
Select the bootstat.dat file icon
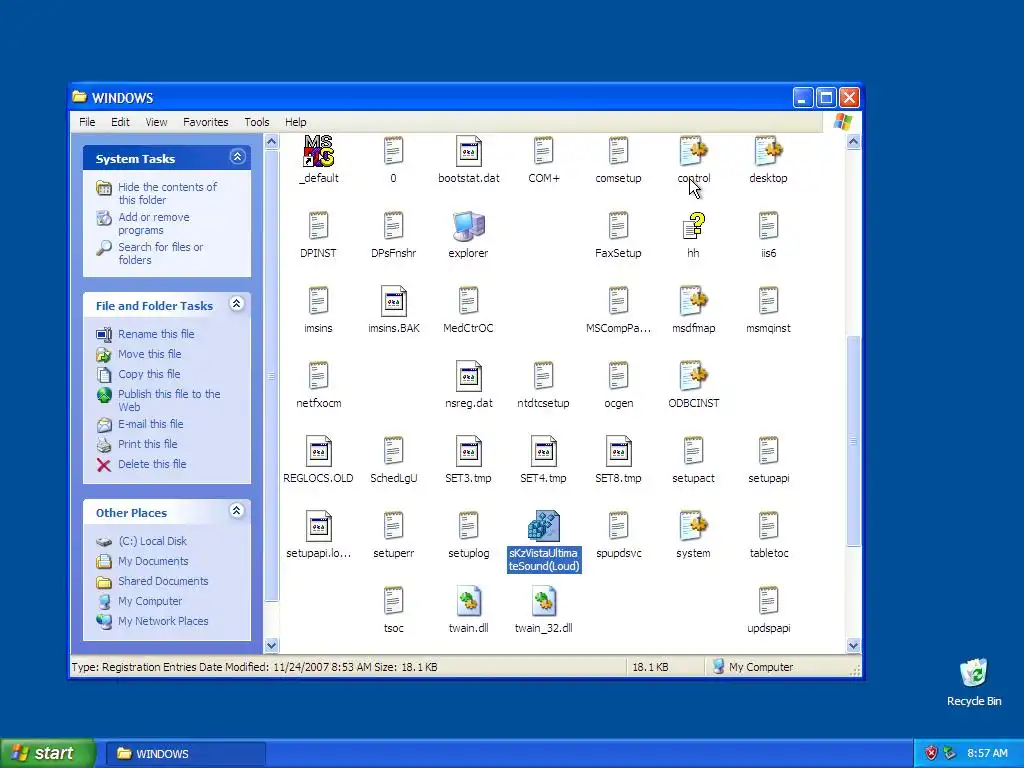469,151
